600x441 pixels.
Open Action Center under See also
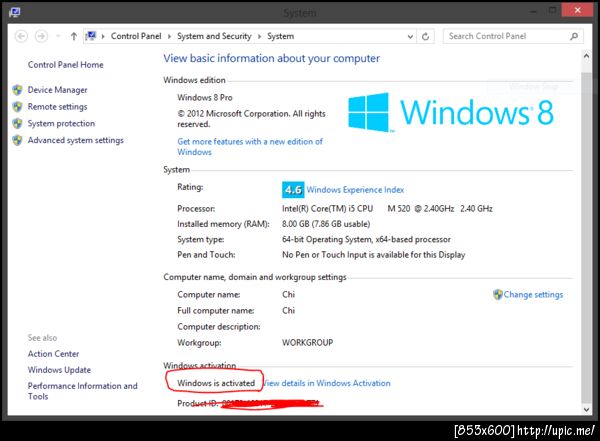(53, 354)
